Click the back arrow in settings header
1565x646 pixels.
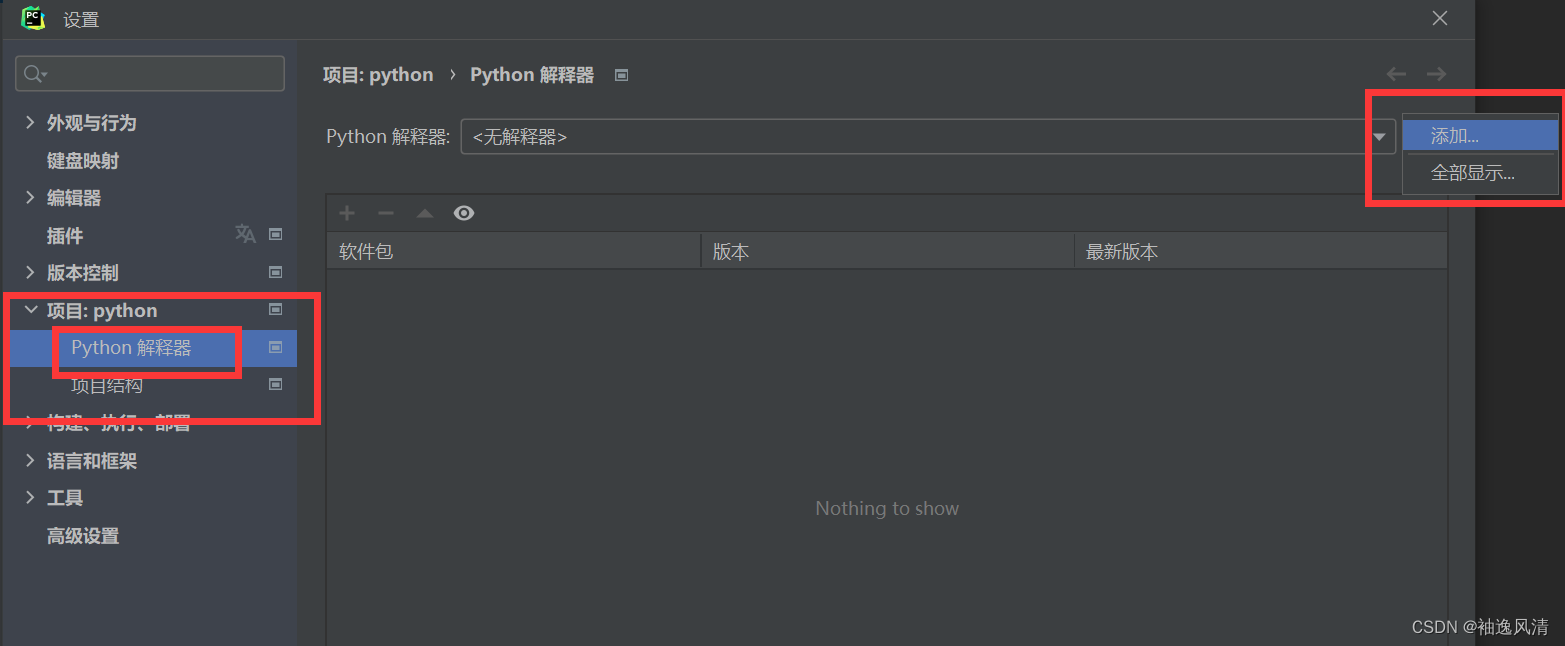coord(1396,74)
